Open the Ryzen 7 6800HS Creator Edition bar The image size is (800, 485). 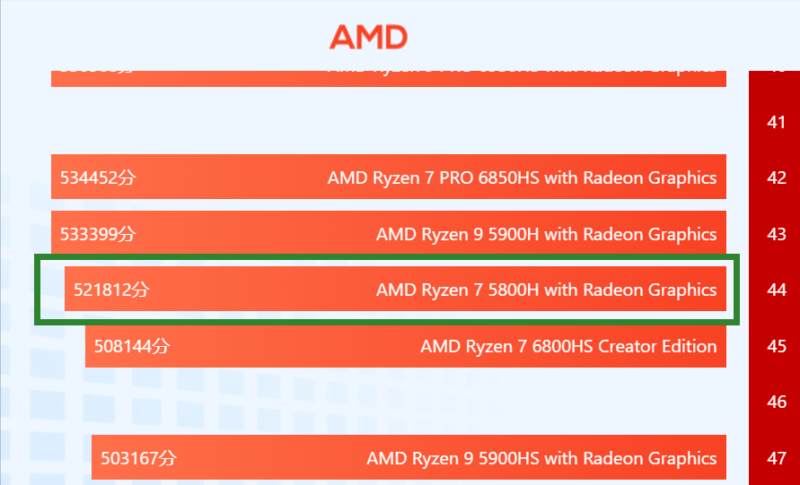568,346
